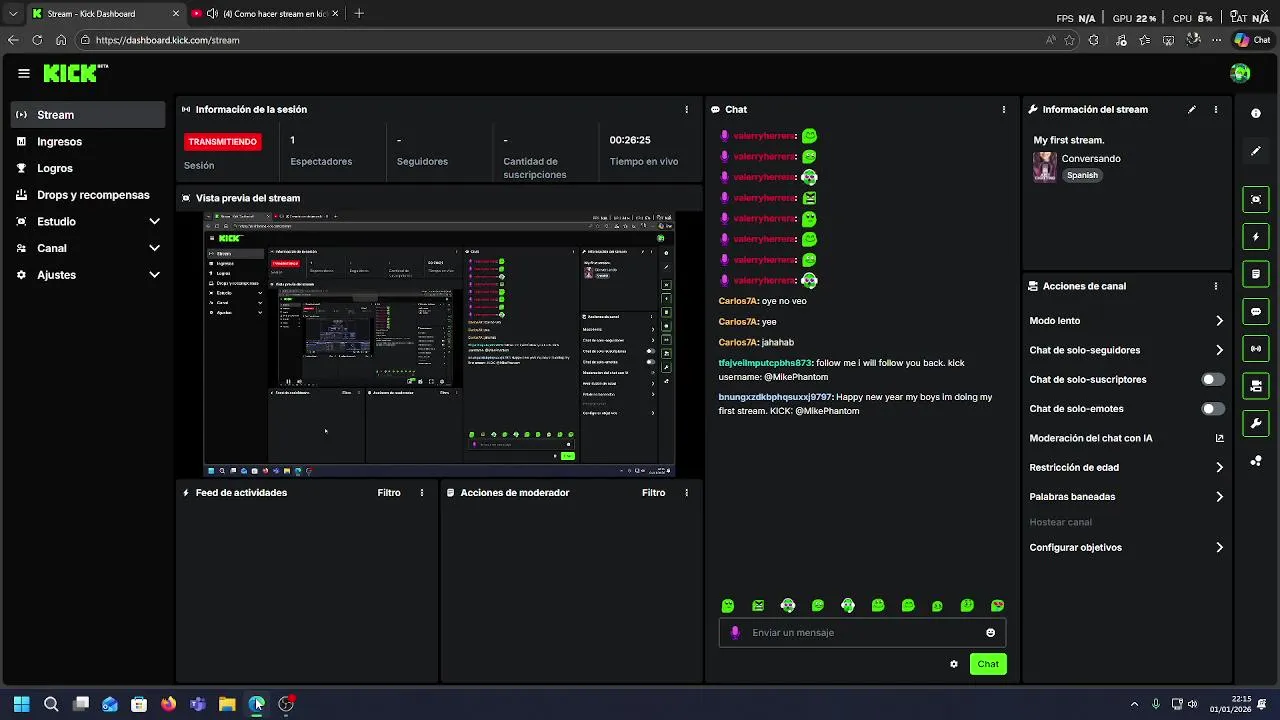Viewport: 1280px width, 720px height.
Task: Open Acciones de canal three-dot menu
Action: pos(1216,286)
